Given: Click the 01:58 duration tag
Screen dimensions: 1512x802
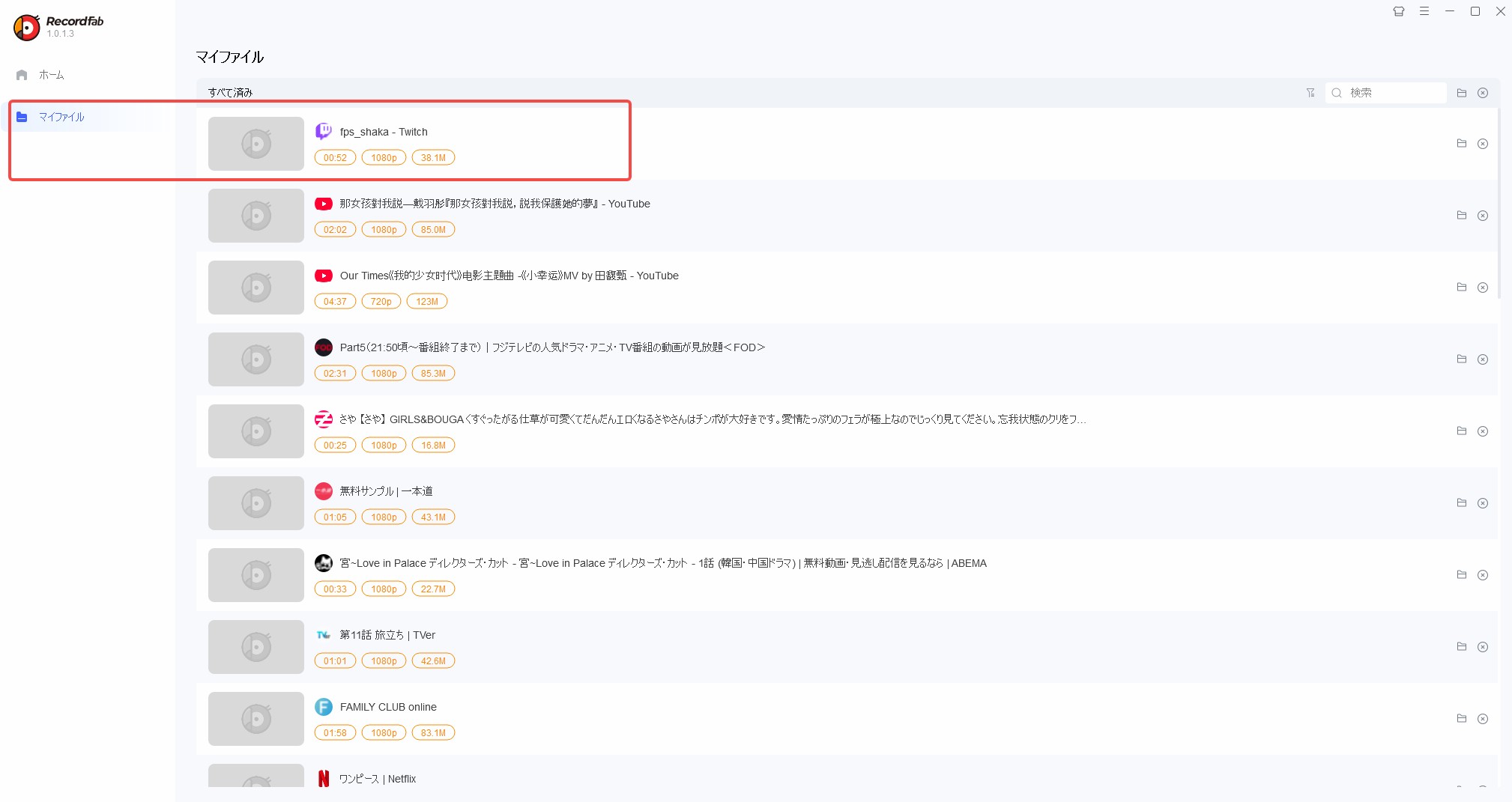Looking at the screenshot, I should point(335,732).
